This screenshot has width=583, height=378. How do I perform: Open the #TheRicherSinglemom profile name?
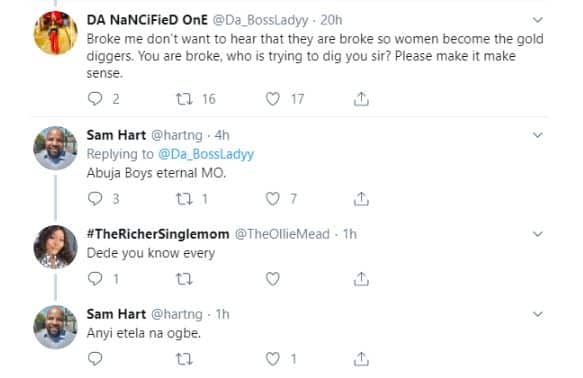[x=158, y=234]
